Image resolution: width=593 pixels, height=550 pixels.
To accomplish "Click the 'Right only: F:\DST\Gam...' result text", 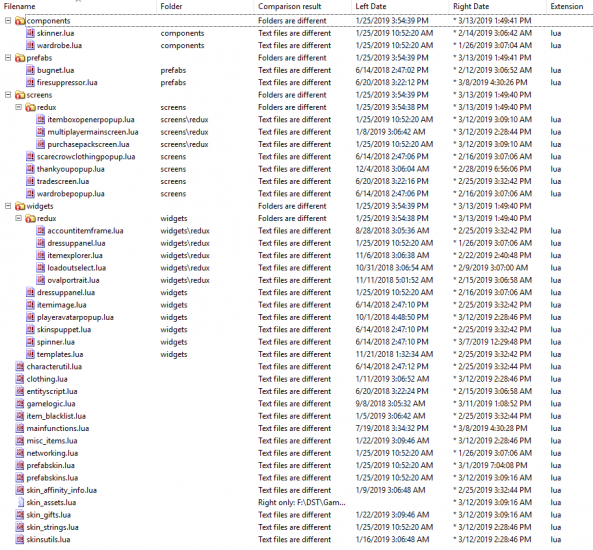I will pos(302,503).
